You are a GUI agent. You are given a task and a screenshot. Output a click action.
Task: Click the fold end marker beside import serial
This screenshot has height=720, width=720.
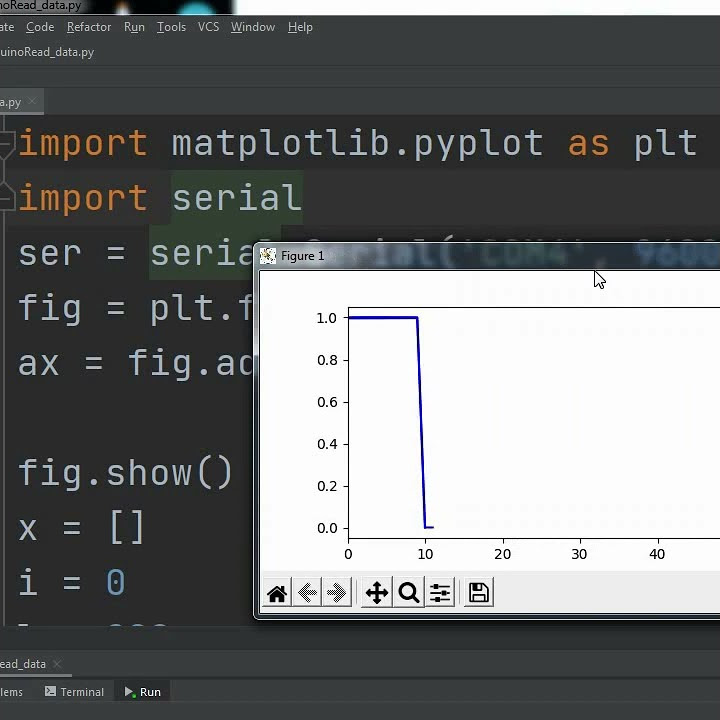(x=6, y=197)
